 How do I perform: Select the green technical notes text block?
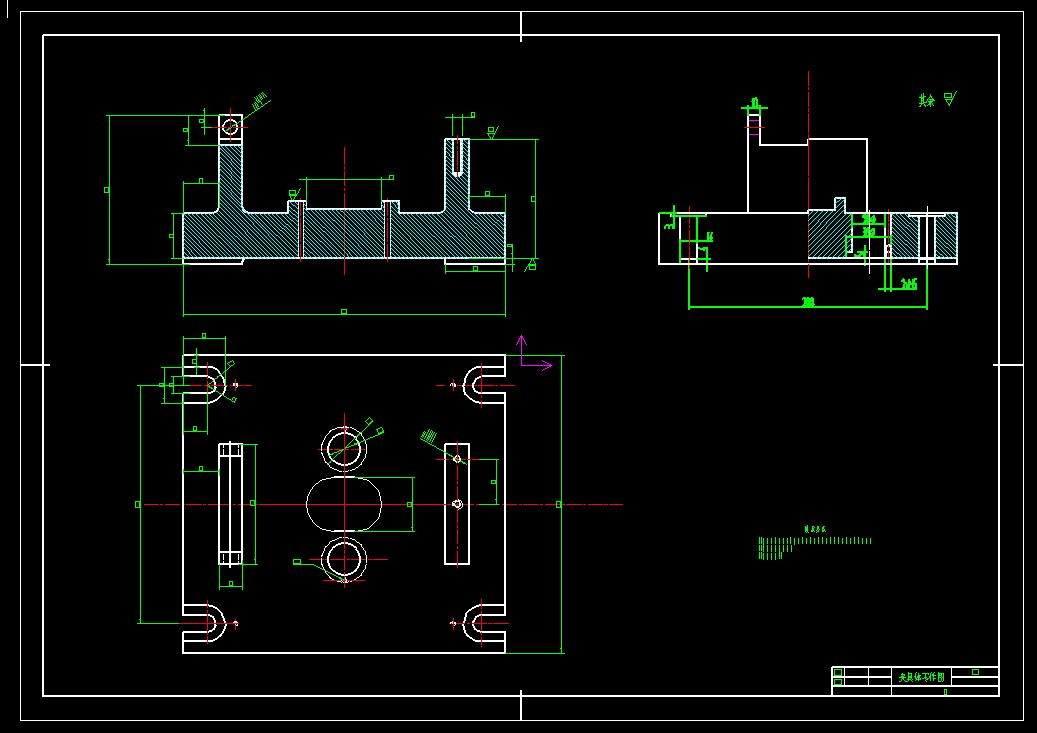pos(815,544)
